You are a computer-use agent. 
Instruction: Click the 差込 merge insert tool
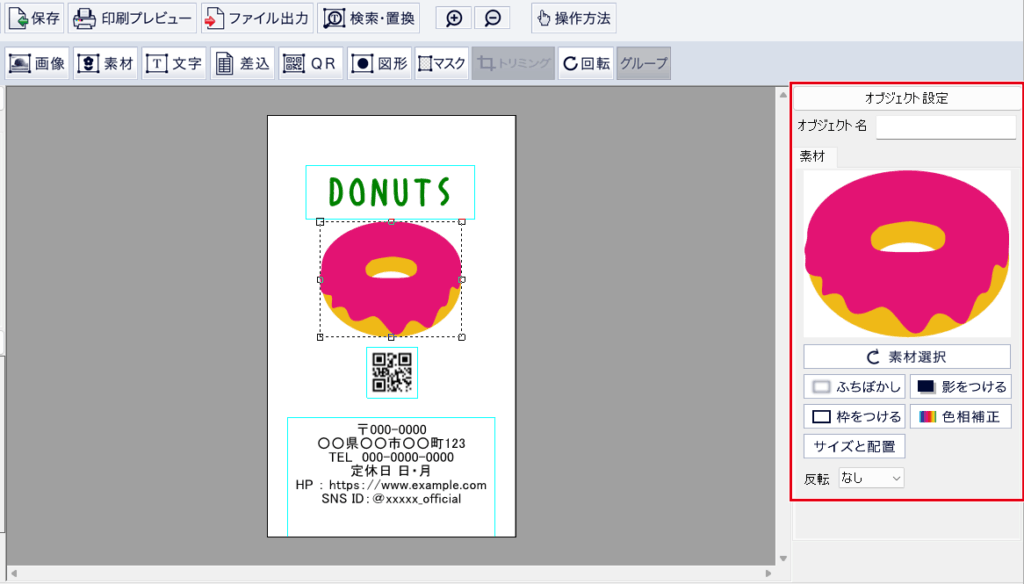coord(242,63)
